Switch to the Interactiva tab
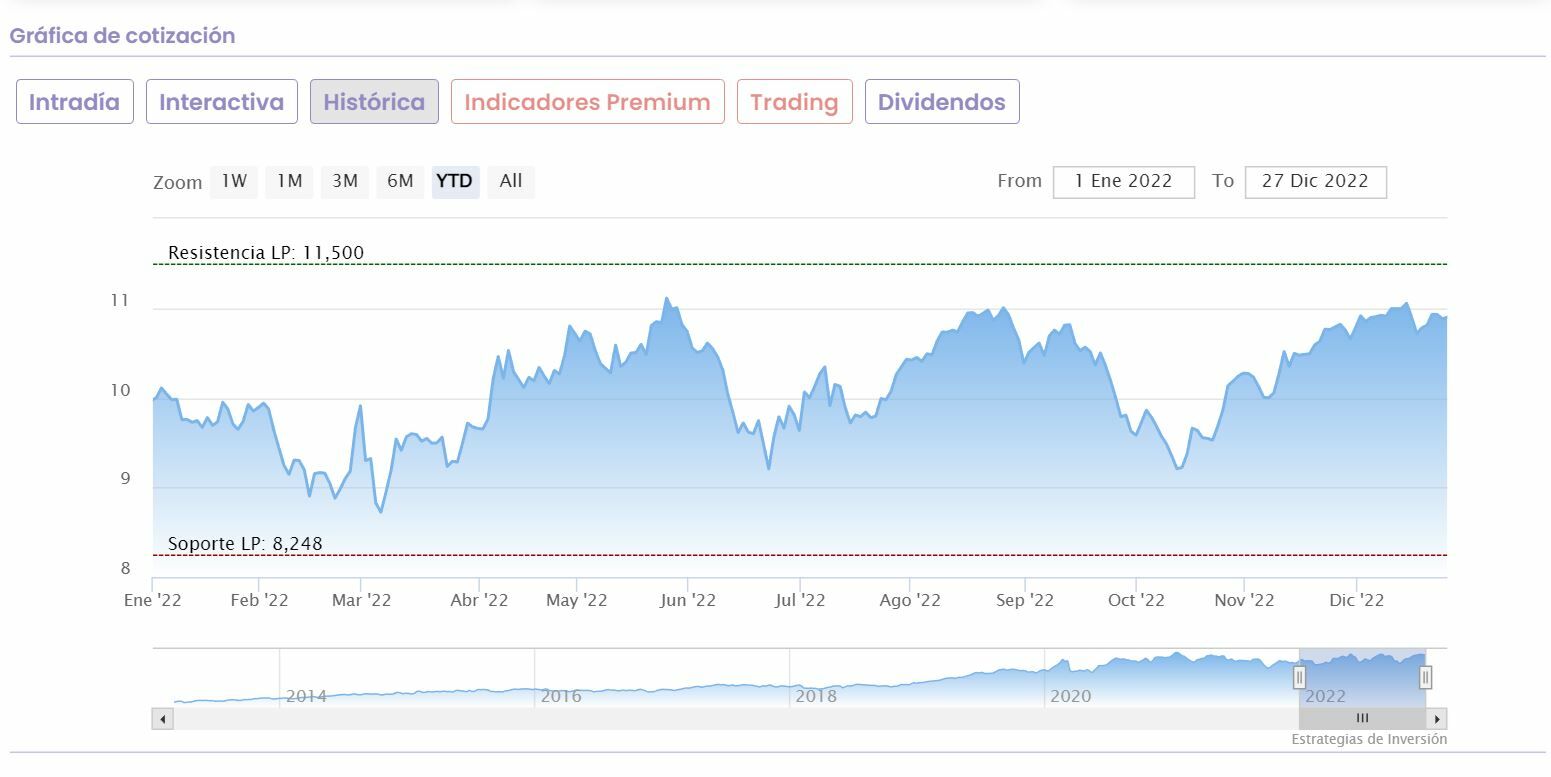Image resolution: width=1551 pixels, height=777 pixels. [x=222, y=102]
